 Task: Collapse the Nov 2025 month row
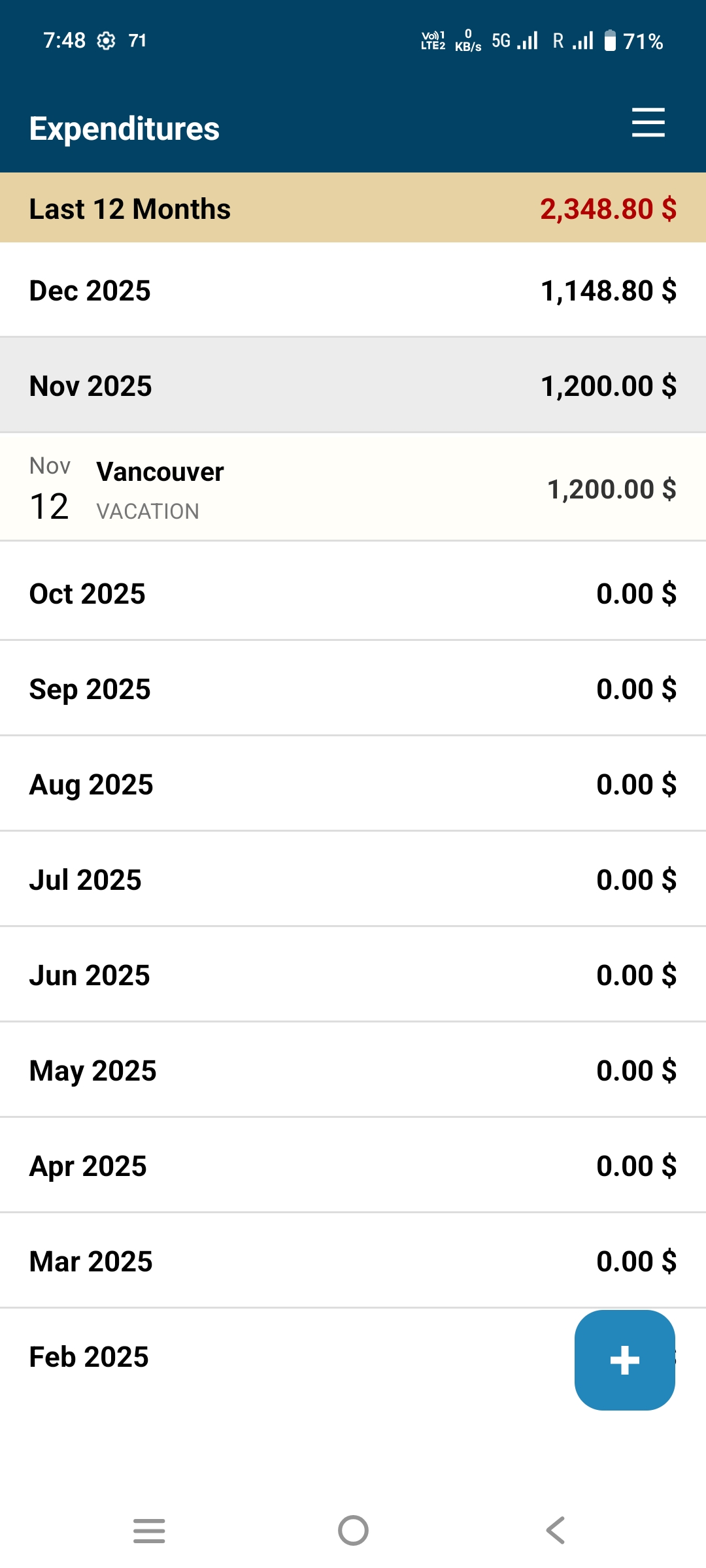[x=353, y=385]
